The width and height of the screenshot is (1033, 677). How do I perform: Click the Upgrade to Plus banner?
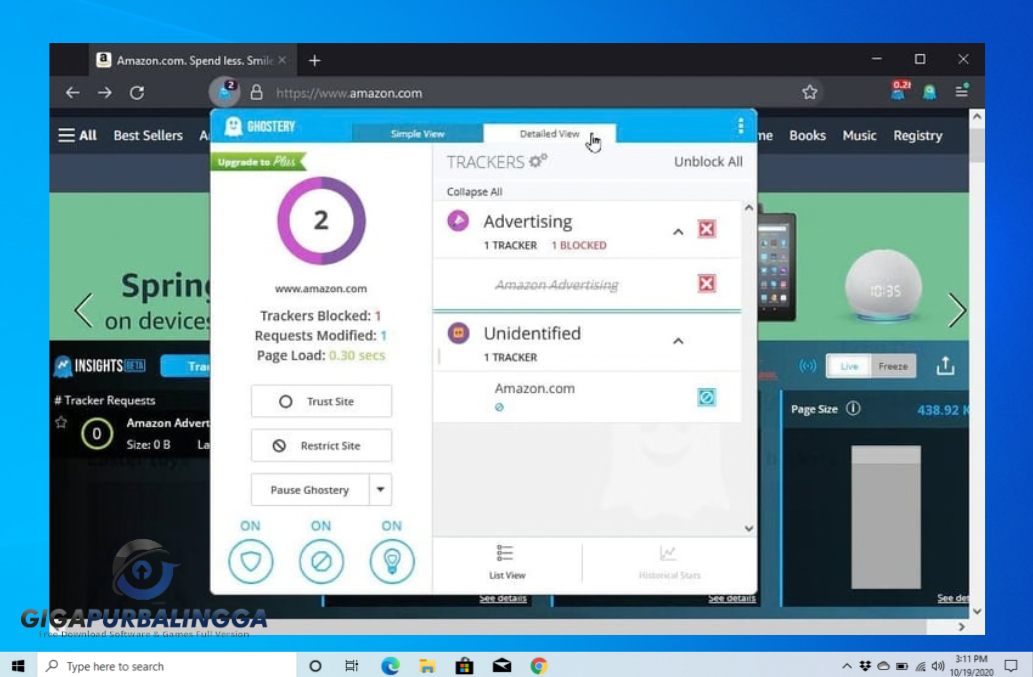coord(258,161)
